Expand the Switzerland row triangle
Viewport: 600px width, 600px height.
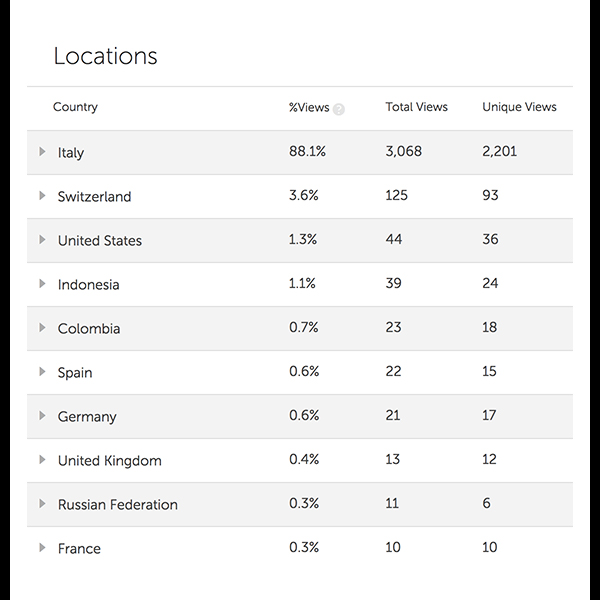tap(42, 196)
